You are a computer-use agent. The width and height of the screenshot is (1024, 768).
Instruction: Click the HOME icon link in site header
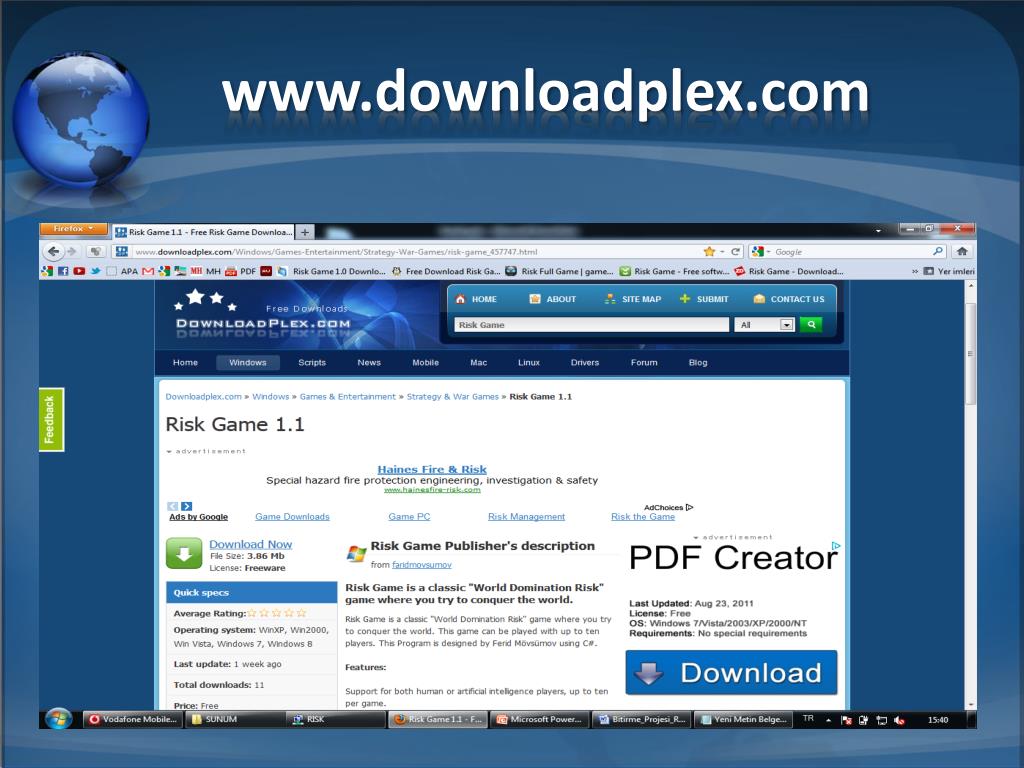pos(476,299)
